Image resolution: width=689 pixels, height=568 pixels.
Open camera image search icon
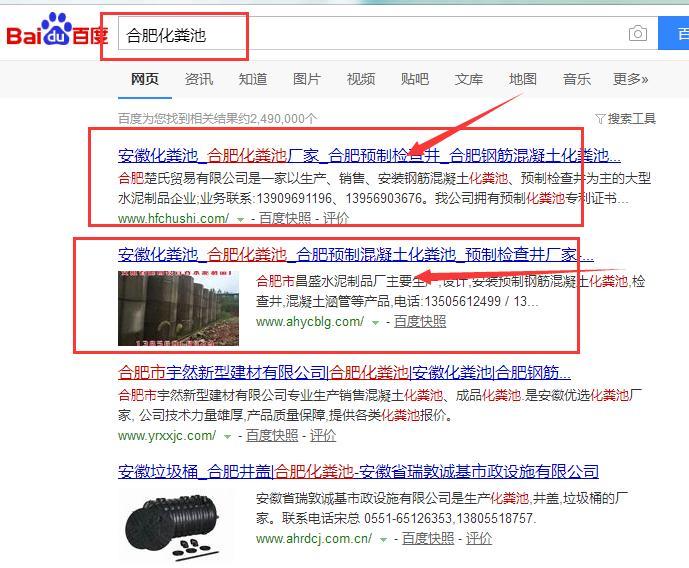[638, 33]
